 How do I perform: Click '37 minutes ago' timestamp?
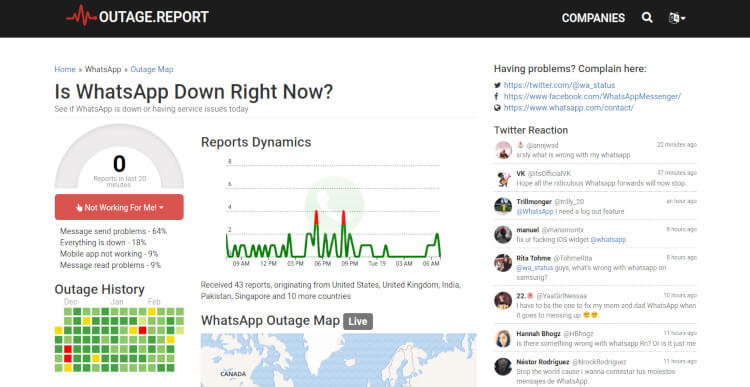pos(677,173)
